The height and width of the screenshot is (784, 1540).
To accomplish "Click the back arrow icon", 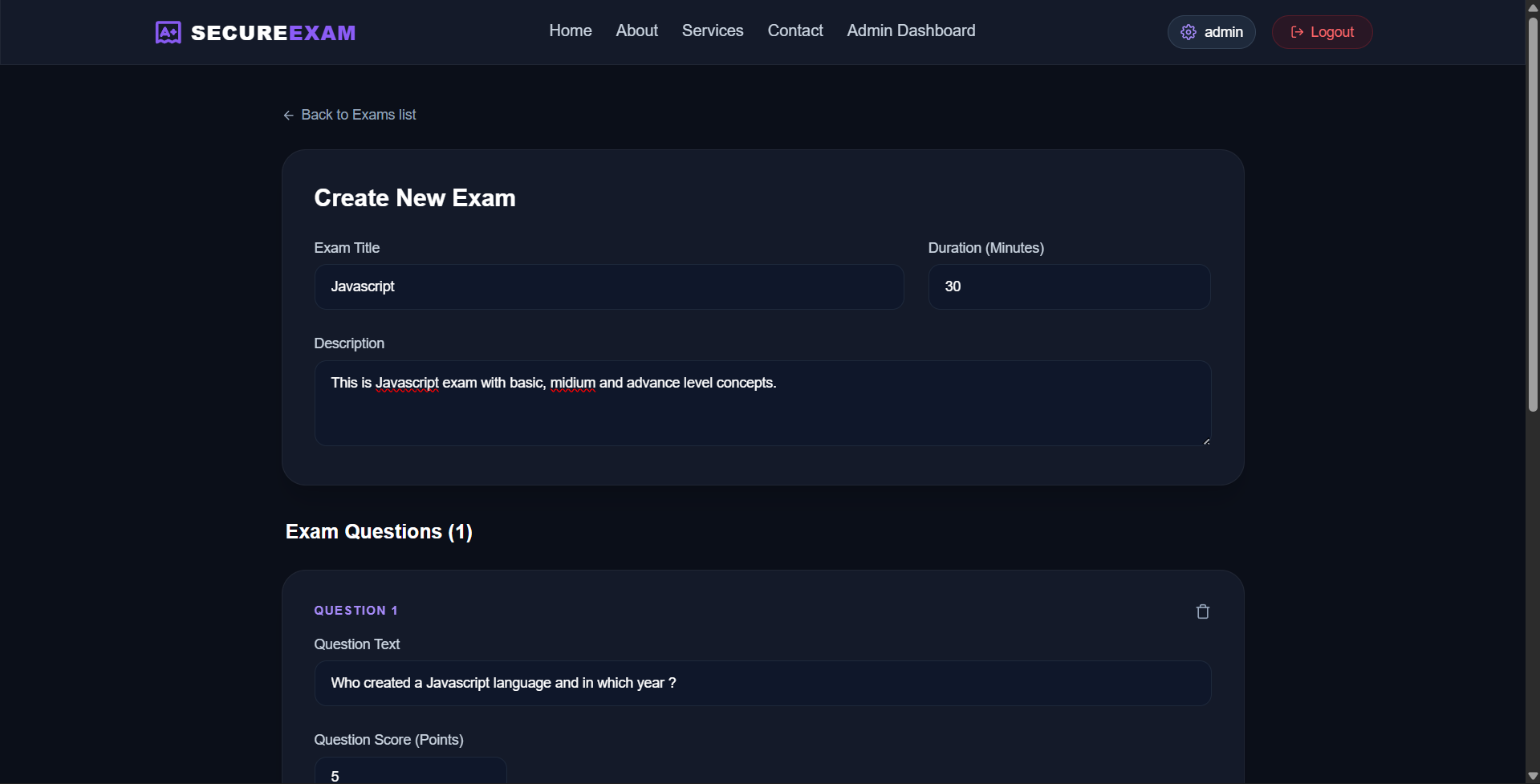I will [288, 116].
